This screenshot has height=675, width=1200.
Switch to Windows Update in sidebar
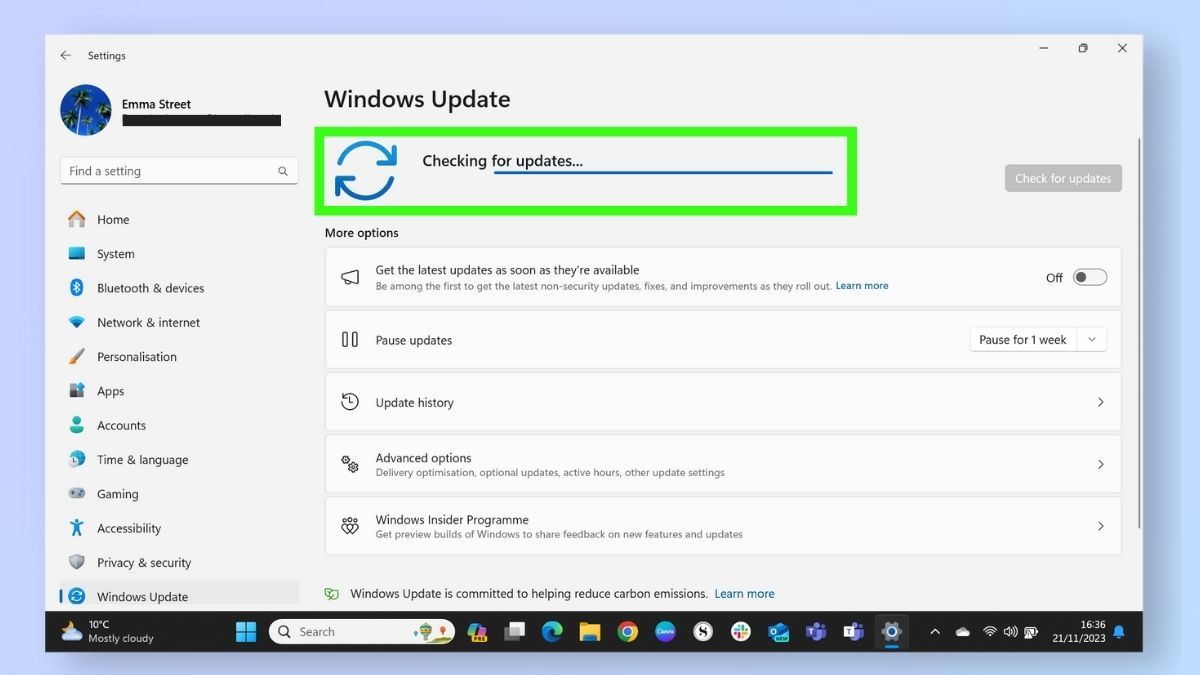140,595
